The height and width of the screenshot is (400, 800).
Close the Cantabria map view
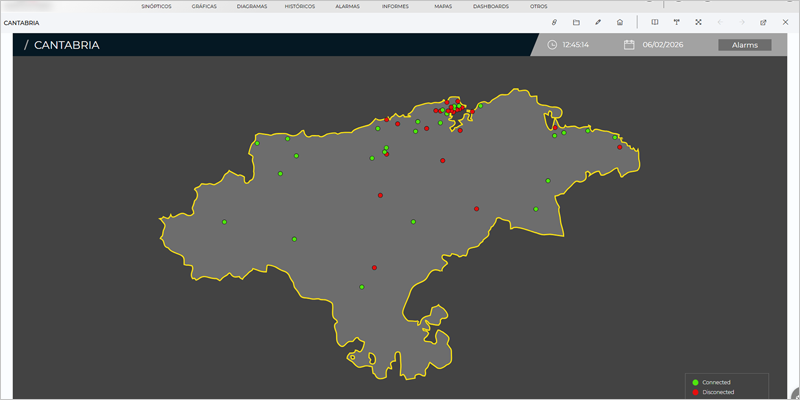click(785, 22)
